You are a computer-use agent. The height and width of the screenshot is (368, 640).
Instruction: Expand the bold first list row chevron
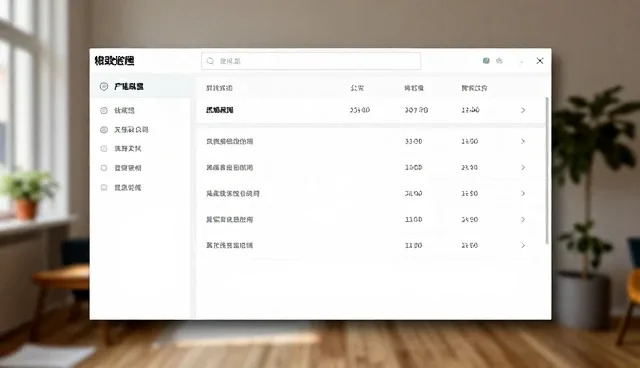click(x=523, y=110)
